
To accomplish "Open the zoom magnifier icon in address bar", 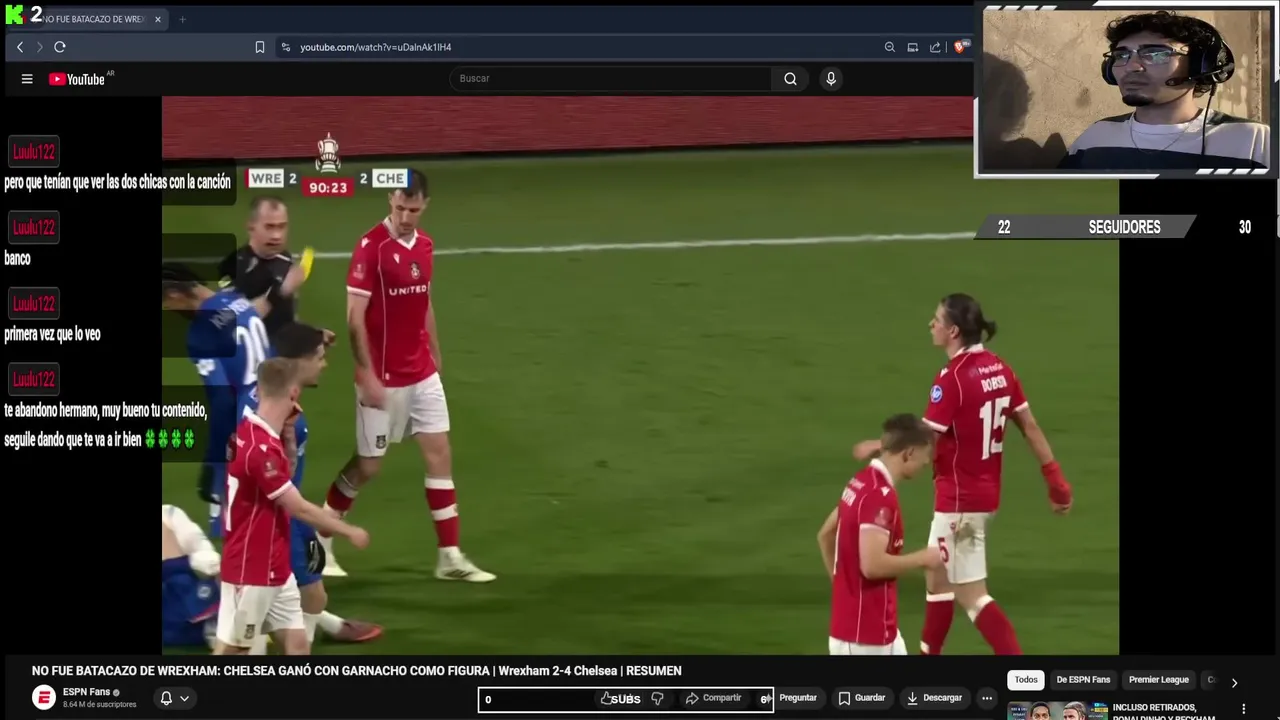I will pos(890,47).
